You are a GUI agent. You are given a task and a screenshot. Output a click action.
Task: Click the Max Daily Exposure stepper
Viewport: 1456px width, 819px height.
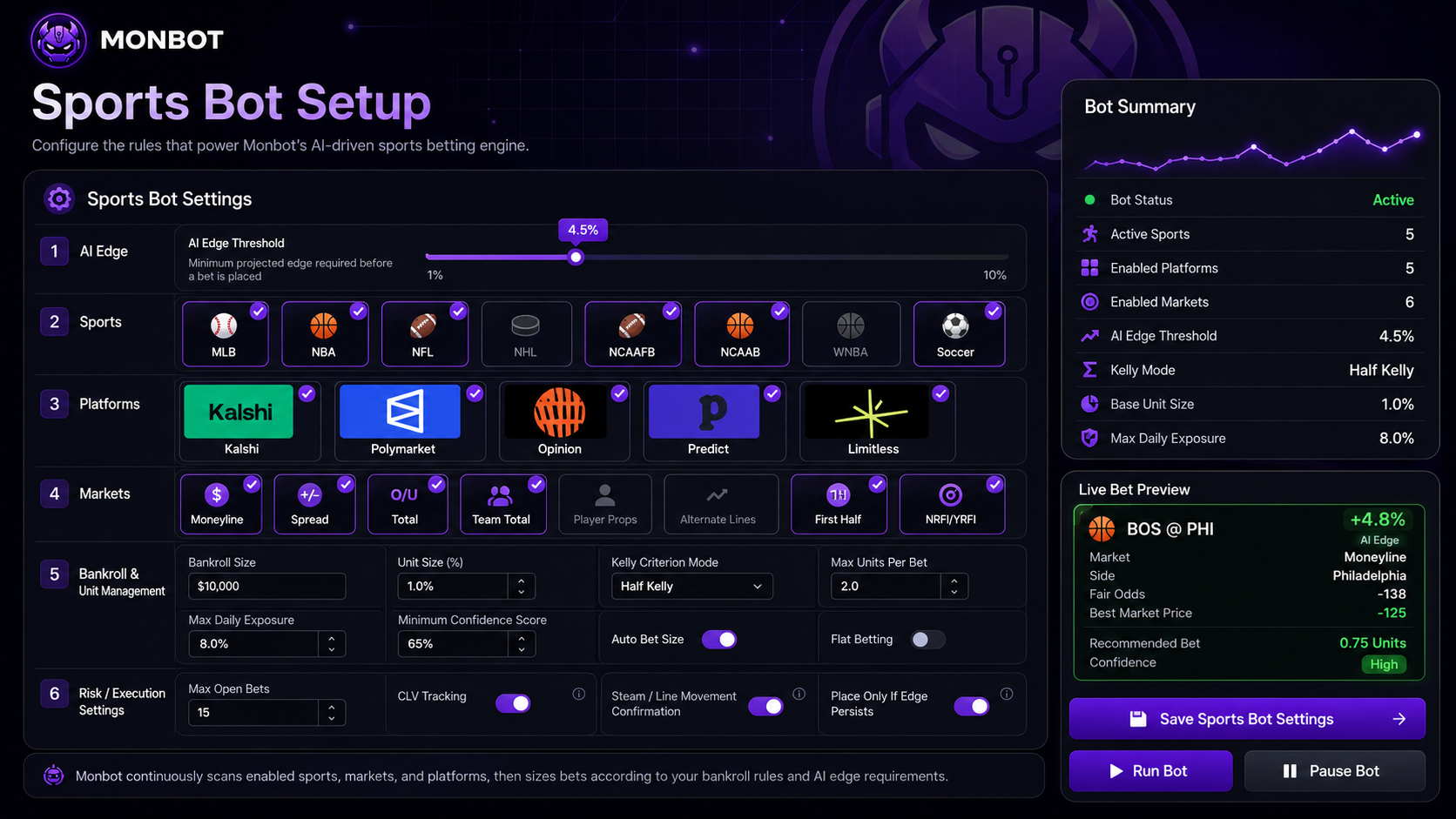tap(332, 644)
